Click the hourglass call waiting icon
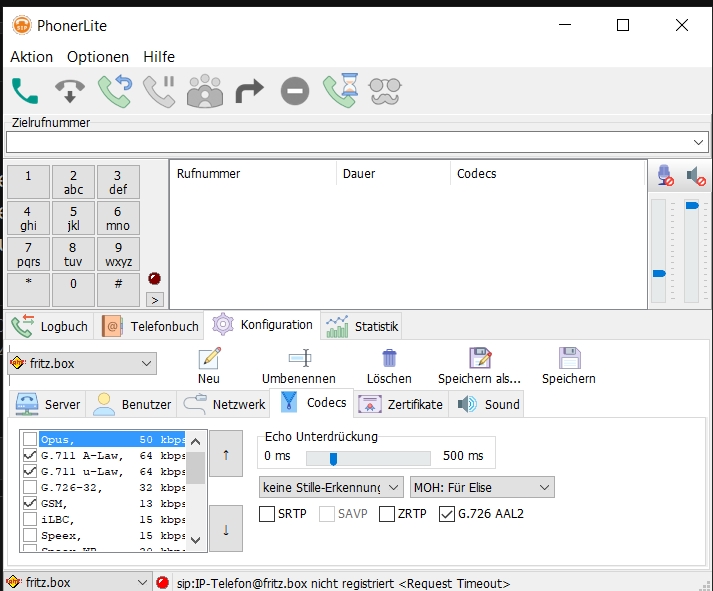The height and width of the screenshot is (591, 713). click(x=341, y=90)
